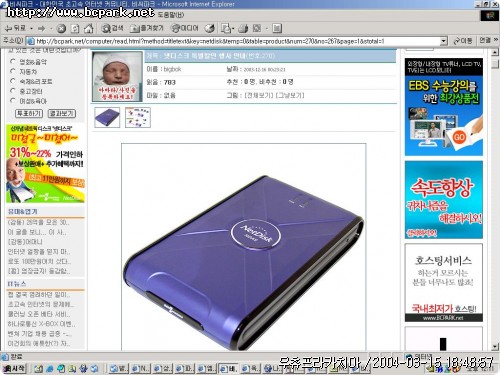Open the 벤처 기업 채용 news link

(40, 333)
